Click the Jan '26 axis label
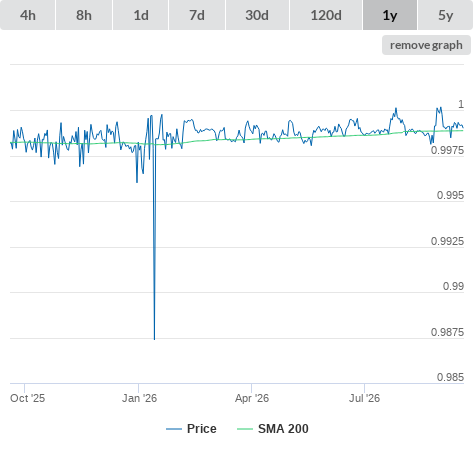The width and height of the screenshot is (474, 455). click(139, 398)
